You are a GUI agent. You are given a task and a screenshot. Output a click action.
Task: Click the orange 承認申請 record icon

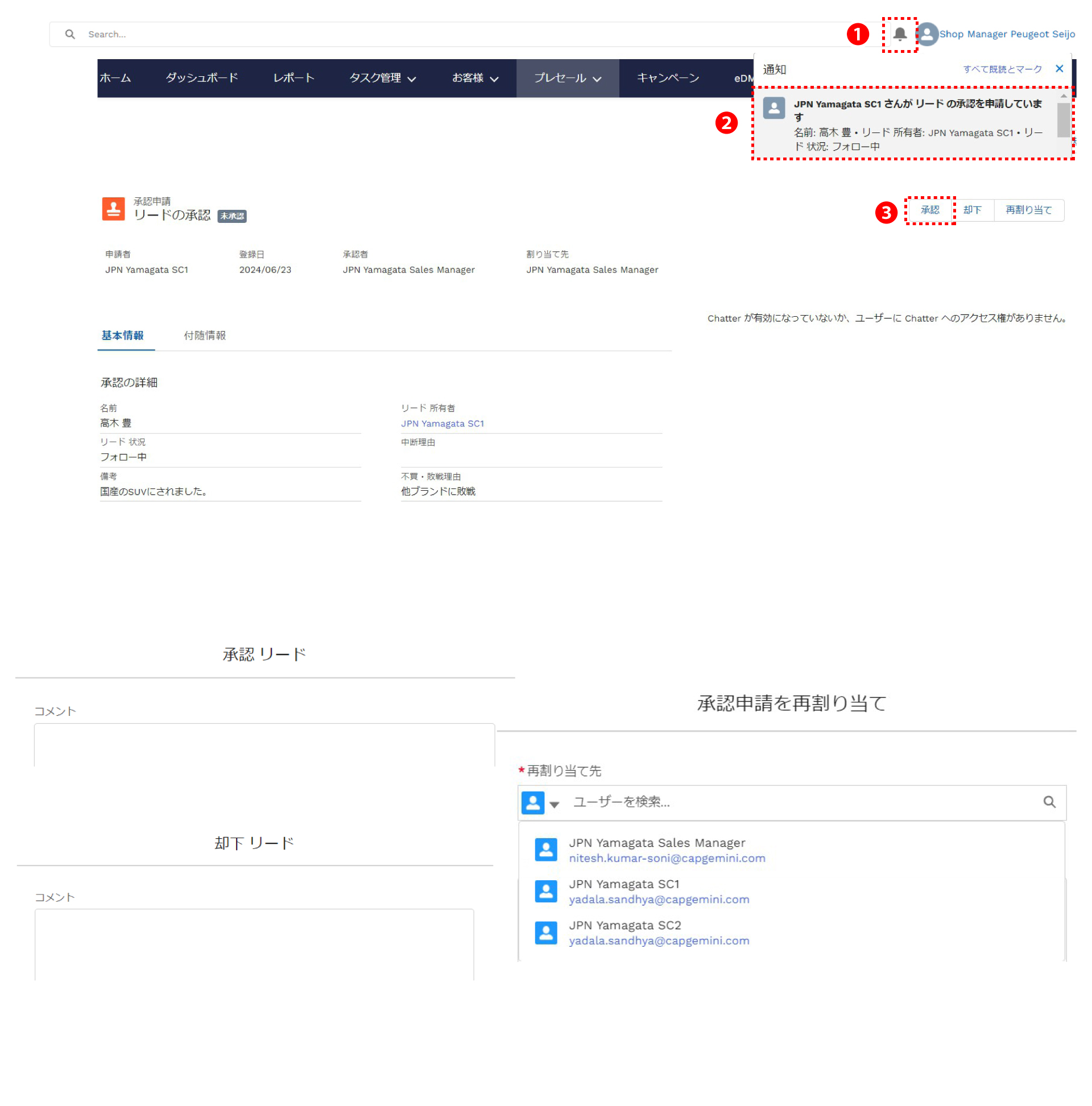(x=113, y=208)
